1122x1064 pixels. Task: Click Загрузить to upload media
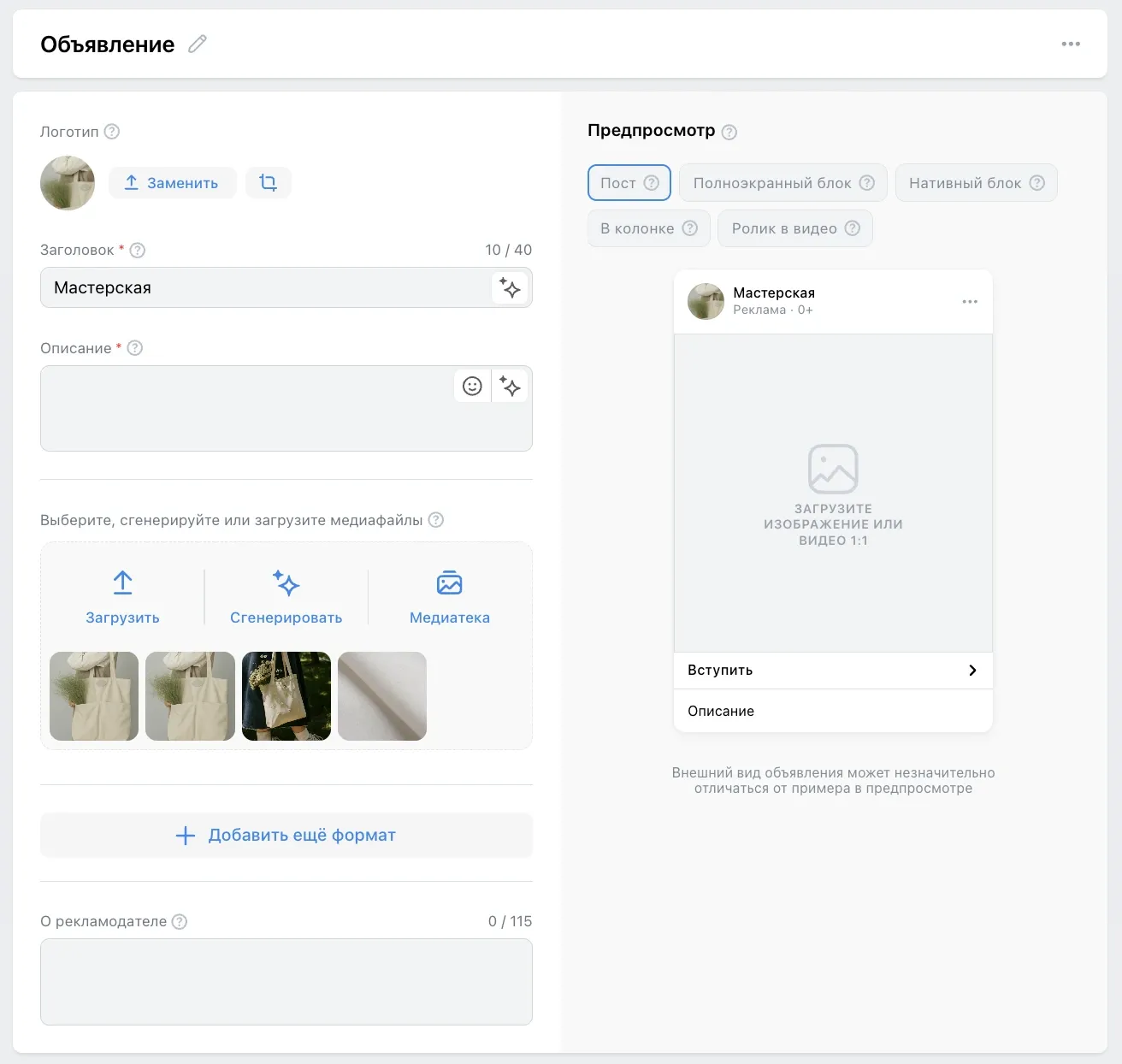[x=122, y=598]
